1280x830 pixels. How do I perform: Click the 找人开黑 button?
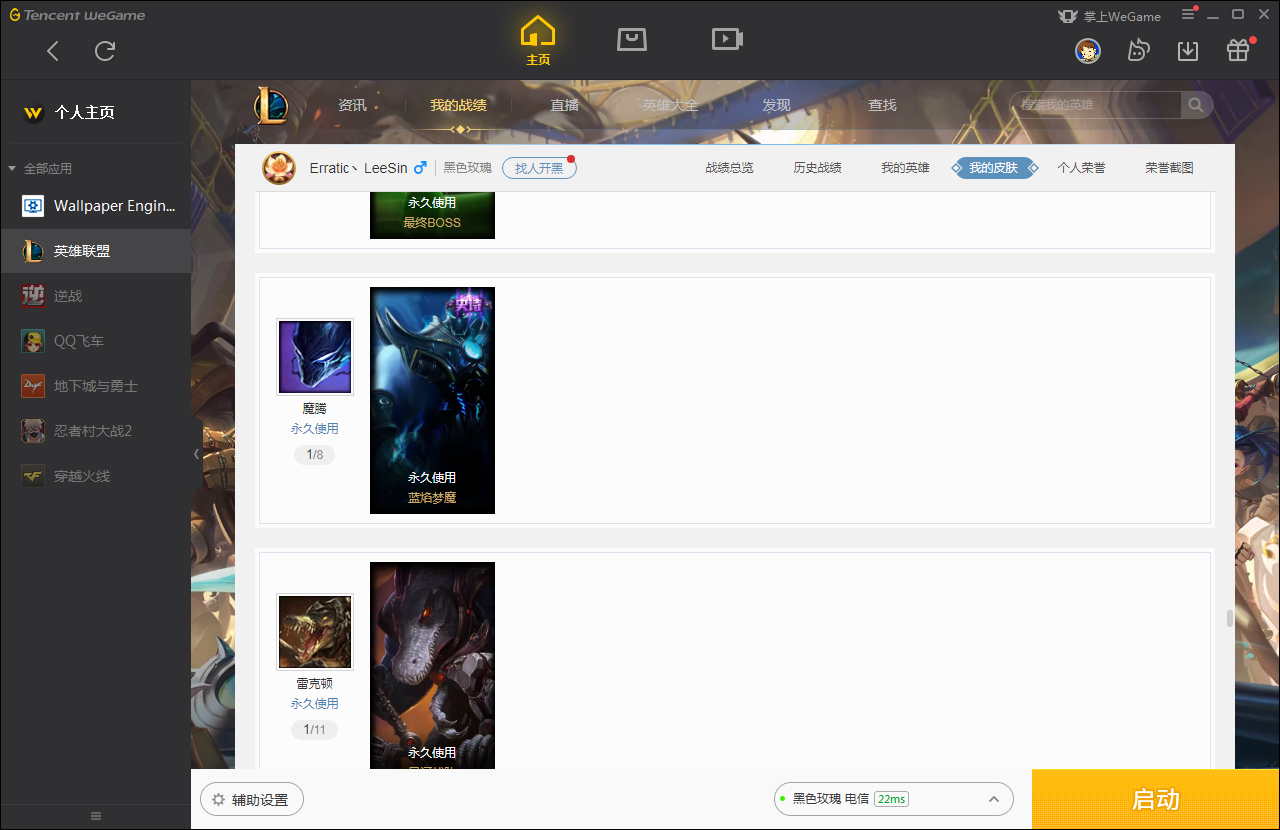539,168
